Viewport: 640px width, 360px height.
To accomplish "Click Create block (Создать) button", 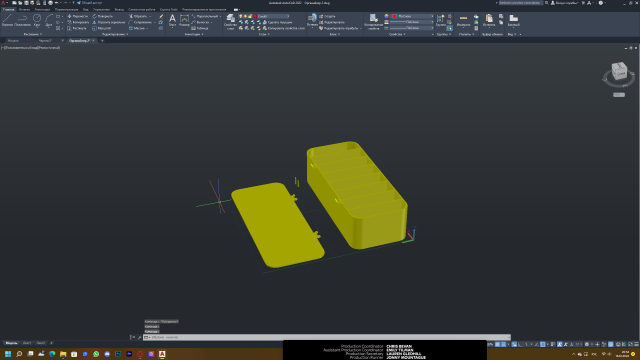I will click(x=327, y=16).
